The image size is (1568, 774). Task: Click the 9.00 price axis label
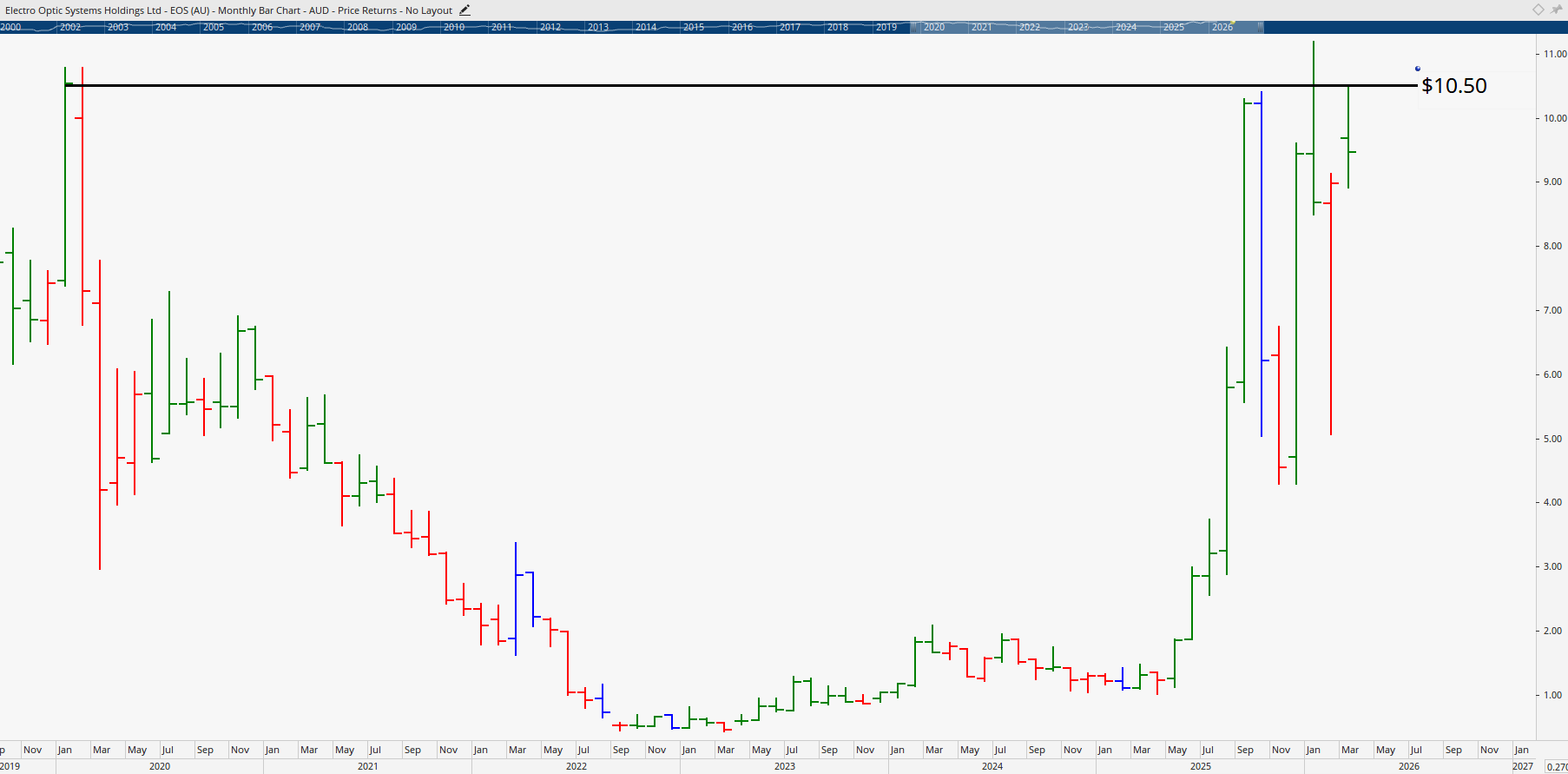pyautogui.click(x=1552, y=182)
